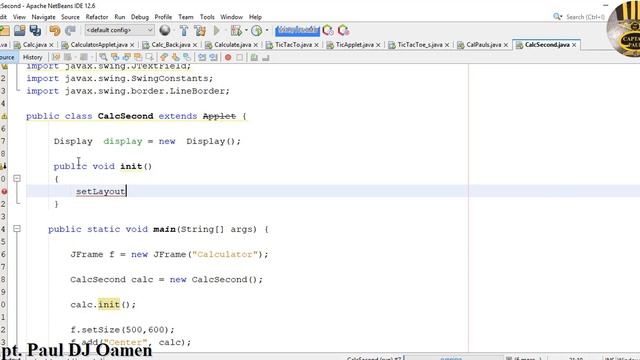Image resolution: width=640 pixels, height=360 pixels.
Task: Switch to the TicTacToe_s.java tab
Action: point(420,44)
